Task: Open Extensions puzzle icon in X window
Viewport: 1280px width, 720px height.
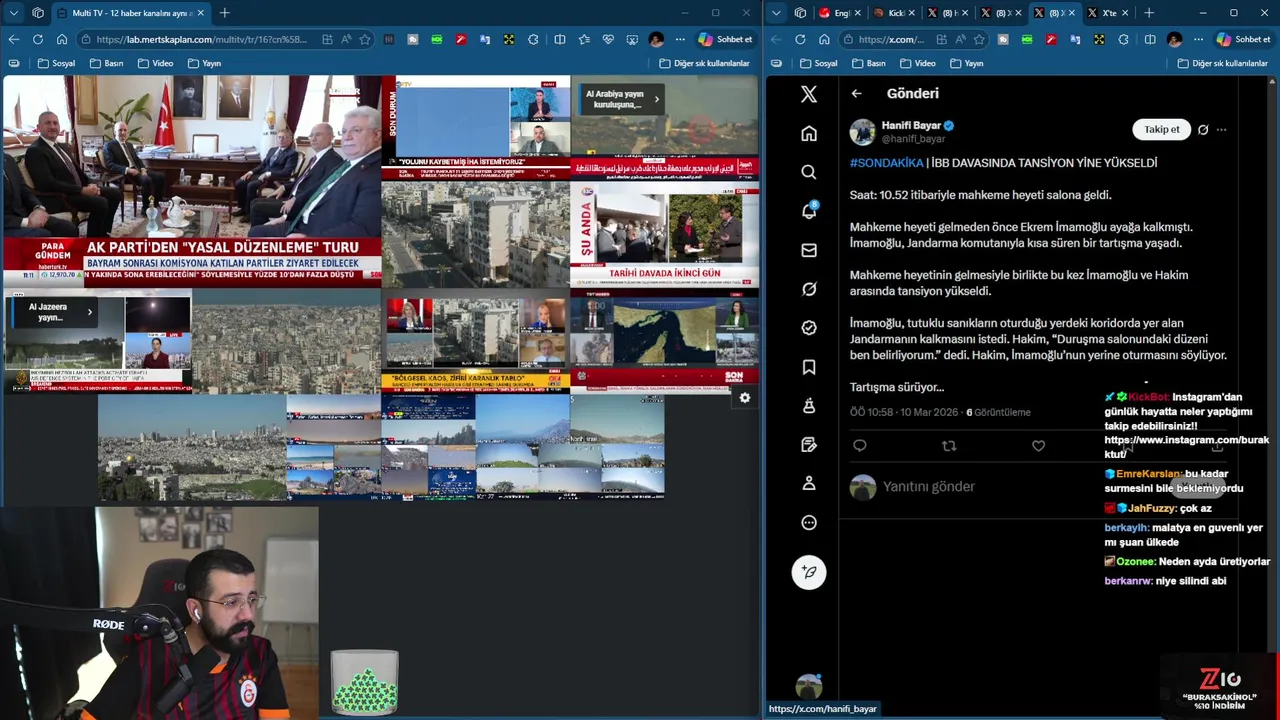Action: 1123,39
